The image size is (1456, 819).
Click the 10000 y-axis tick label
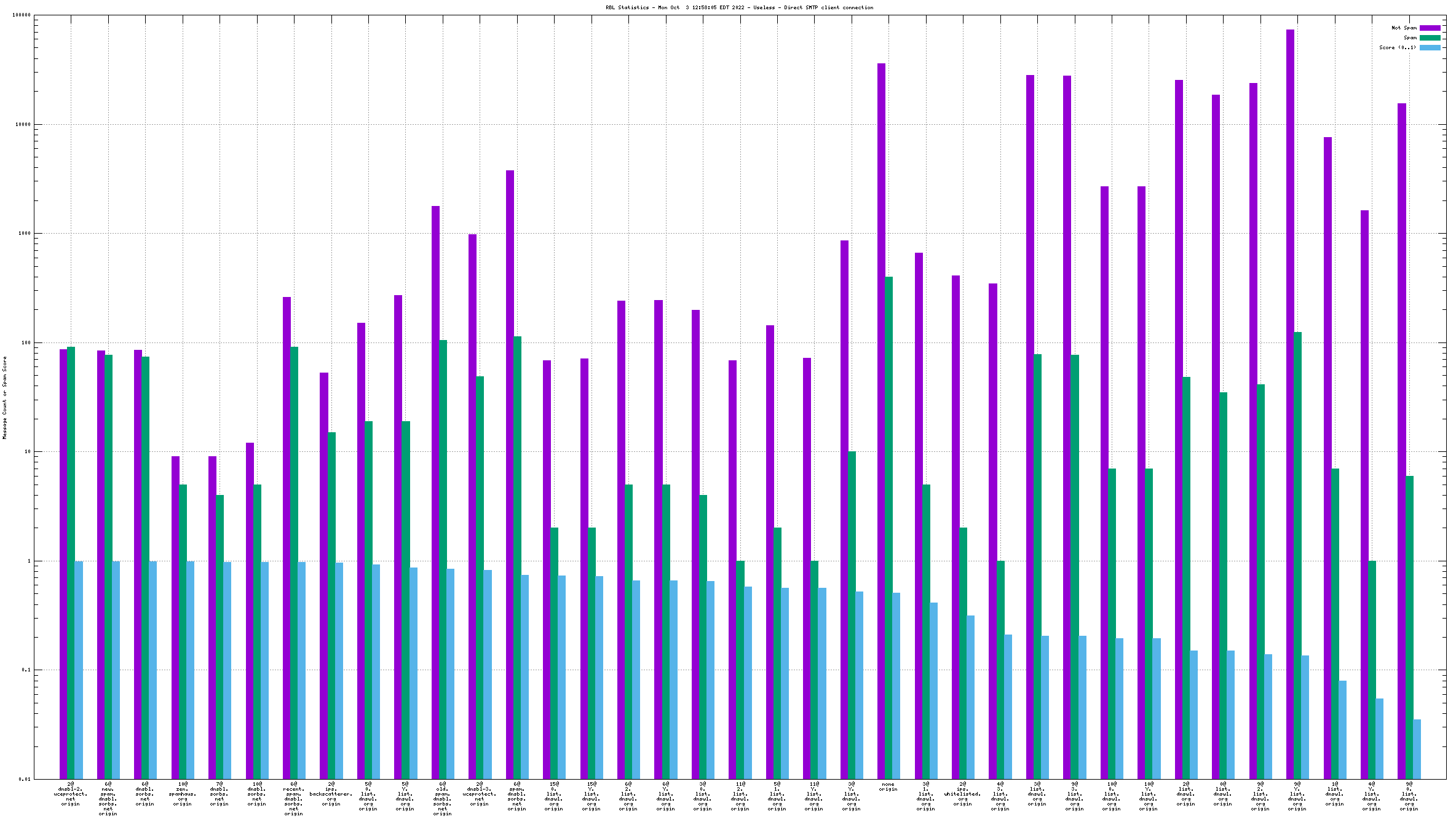[x=23, y=124]
